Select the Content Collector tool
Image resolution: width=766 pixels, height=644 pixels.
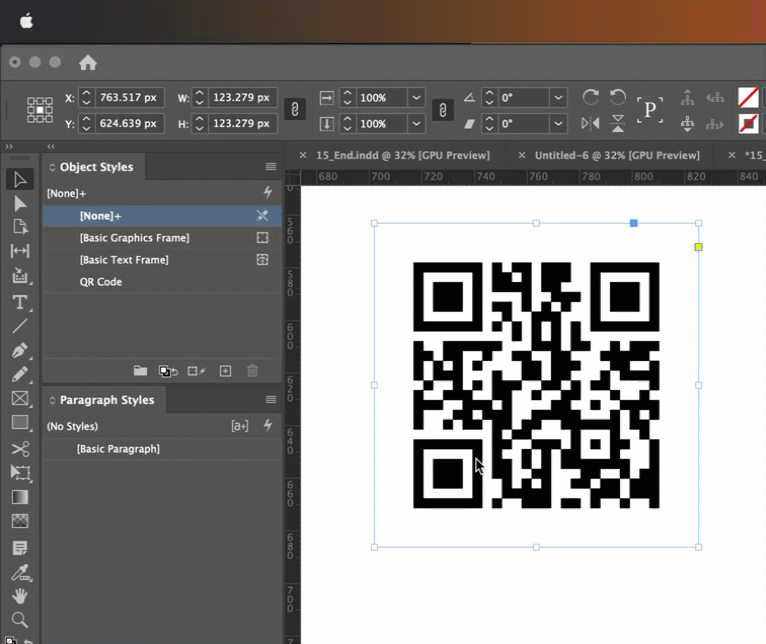(x=20, y=276)
